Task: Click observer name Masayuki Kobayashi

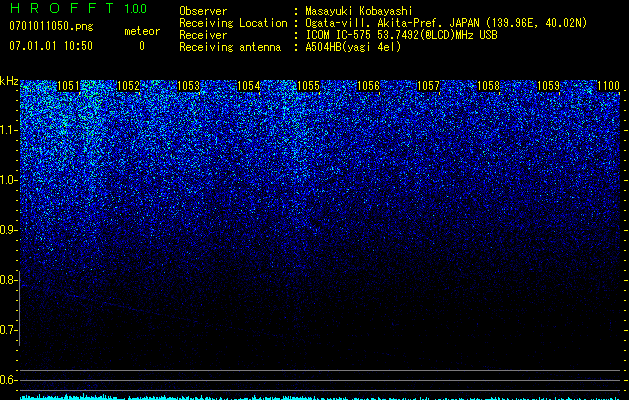Action: (359, 11)
